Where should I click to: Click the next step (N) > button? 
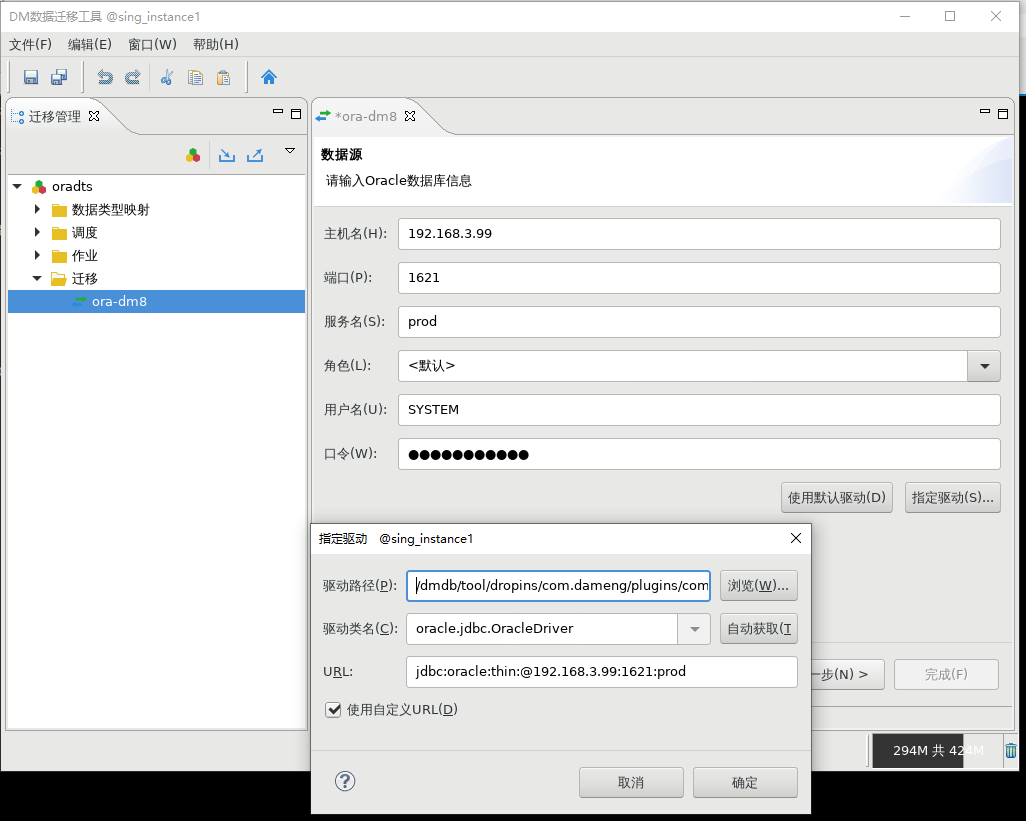pyautogui.click(x=847, y=674)
